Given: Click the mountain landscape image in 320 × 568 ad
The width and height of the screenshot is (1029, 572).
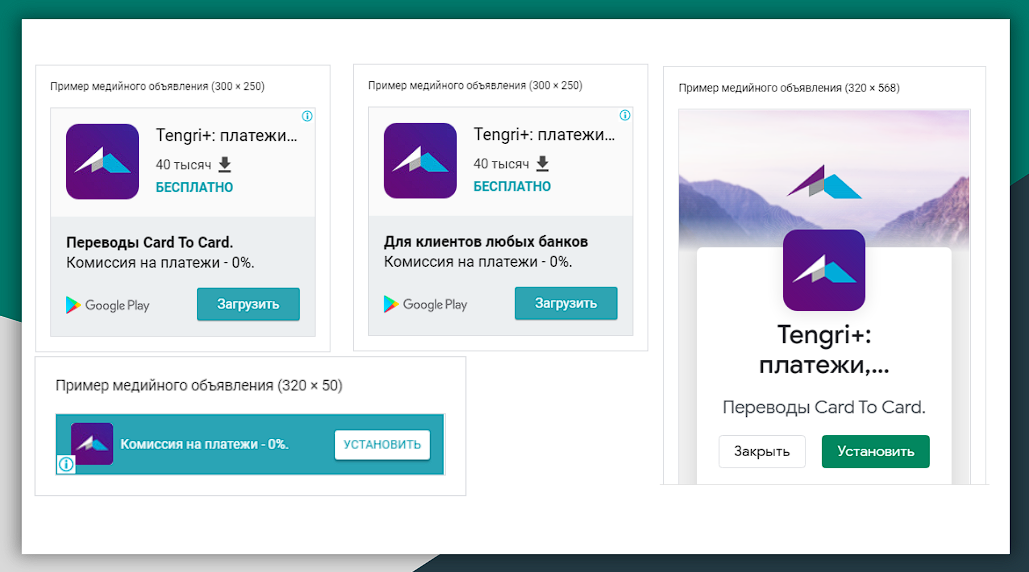Looking at the screenshot, I should (x=824, y=179).
